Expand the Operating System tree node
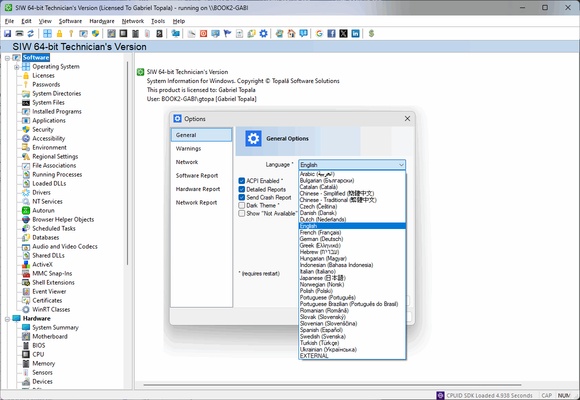 coord(17,67)
